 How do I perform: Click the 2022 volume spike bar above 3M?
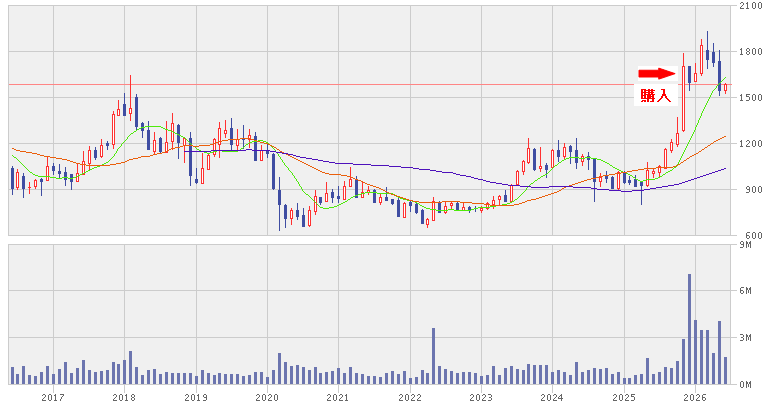click(433, 356)
